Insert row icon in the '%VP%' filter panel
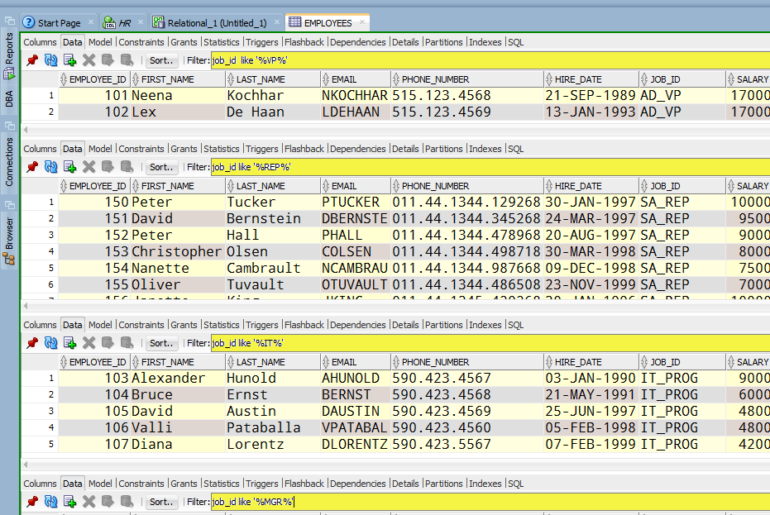770x515 pixels. [70, 60]
